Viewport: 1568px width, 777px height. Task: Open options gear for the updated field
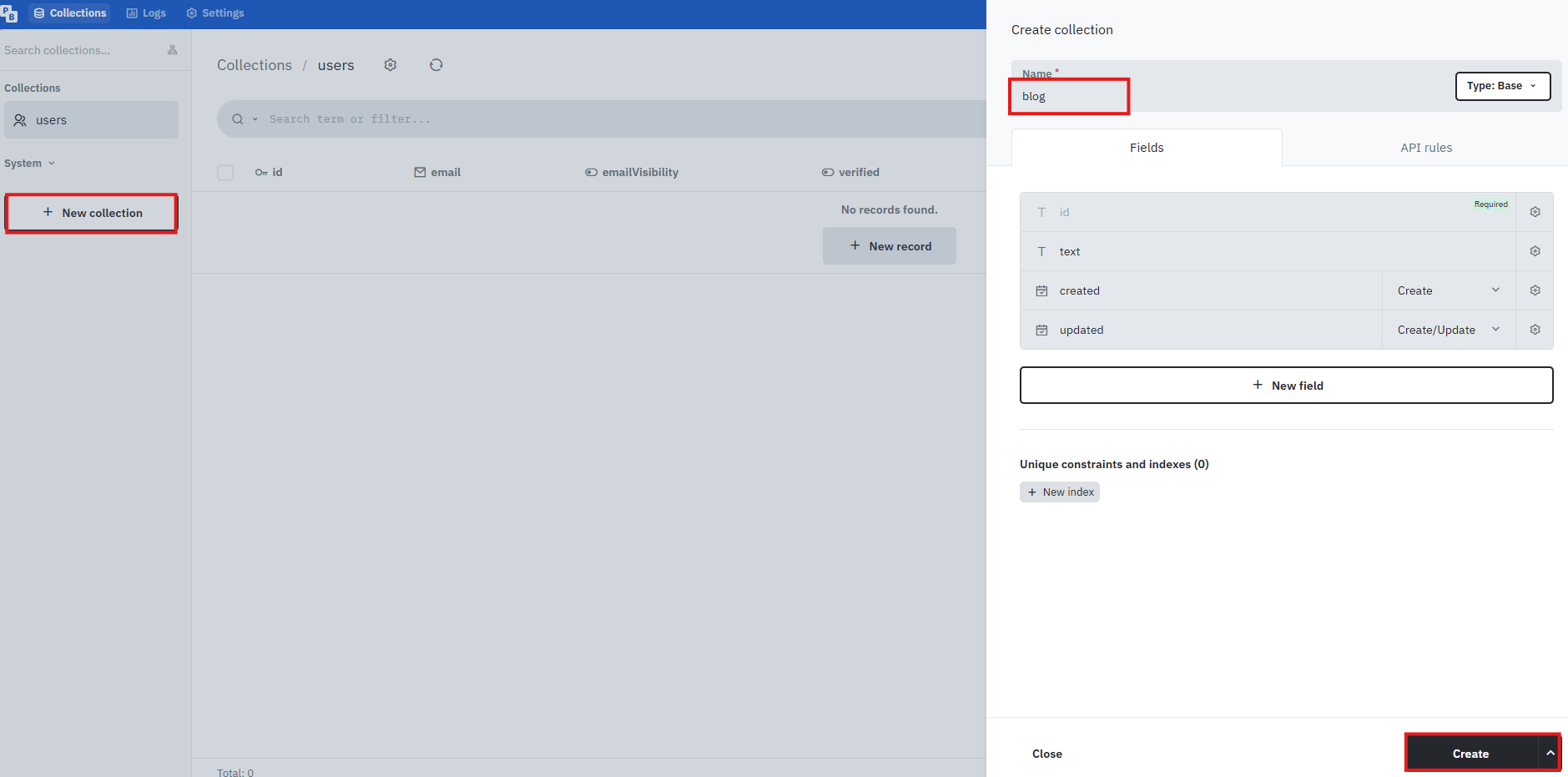(x=1535, y=330)
